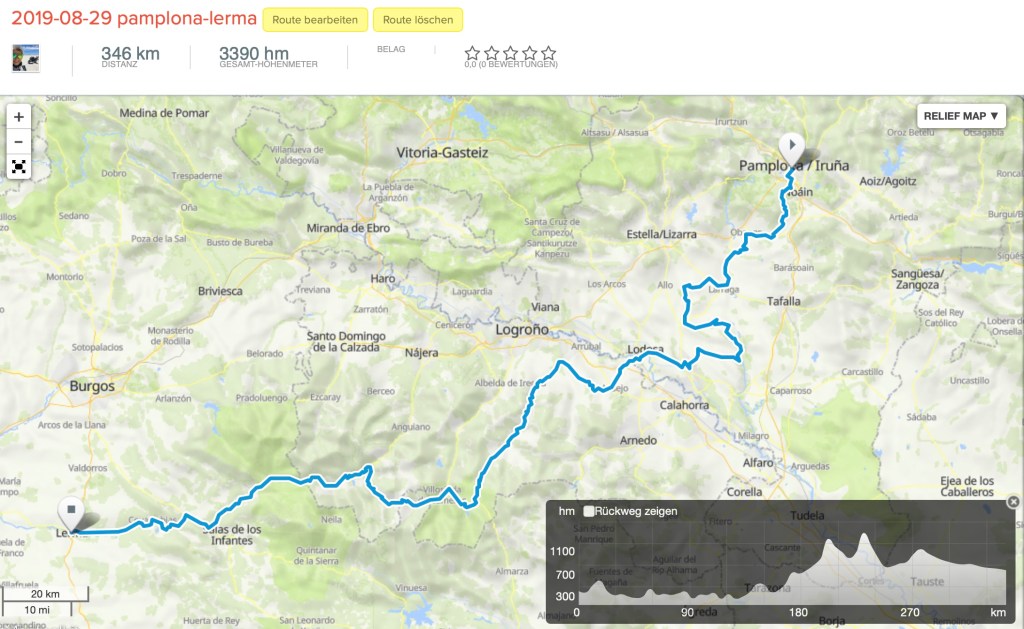
Task: Zoom in on the map
Action: point(19,117)
